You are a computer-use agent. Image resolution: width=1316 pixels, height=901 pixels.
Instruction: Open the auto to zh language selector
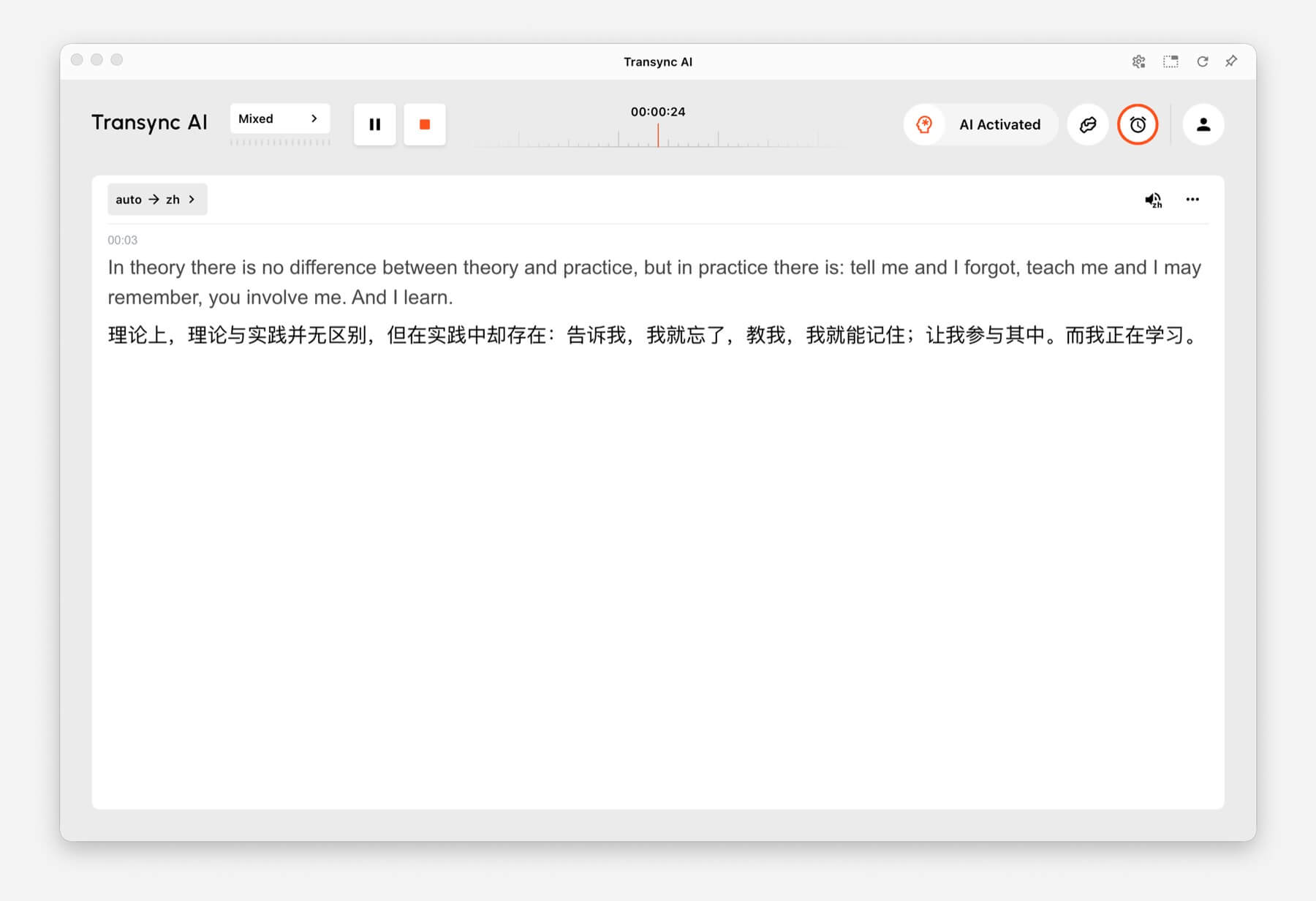157,199
